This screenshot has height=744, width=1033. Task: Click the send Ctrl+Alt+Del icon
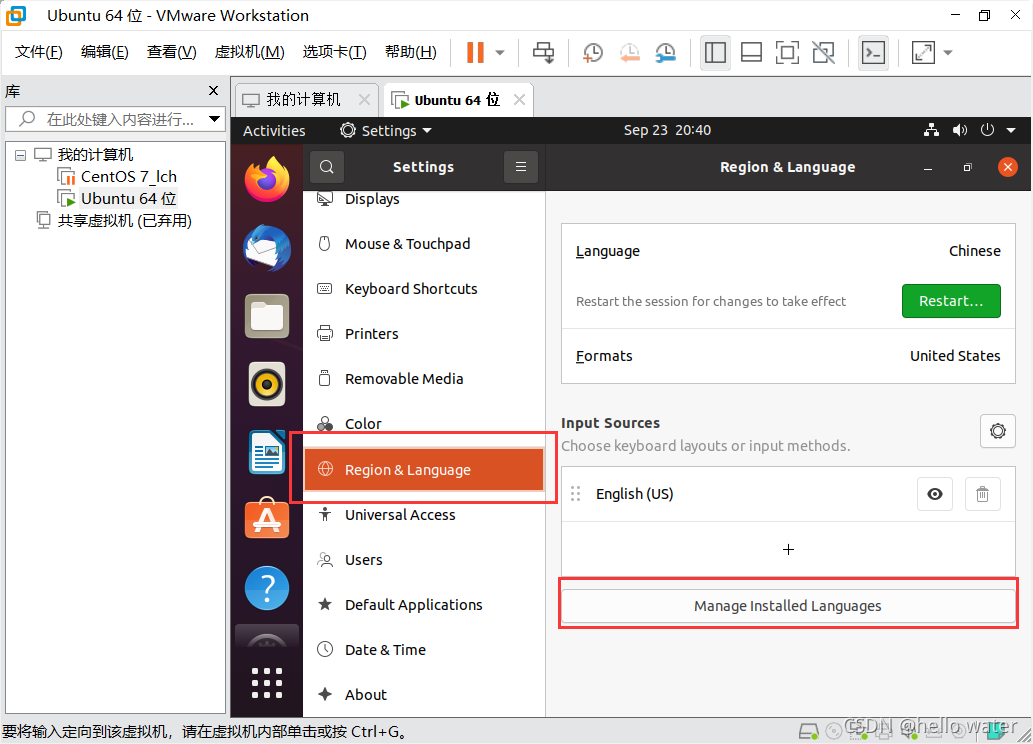(544, 53)
